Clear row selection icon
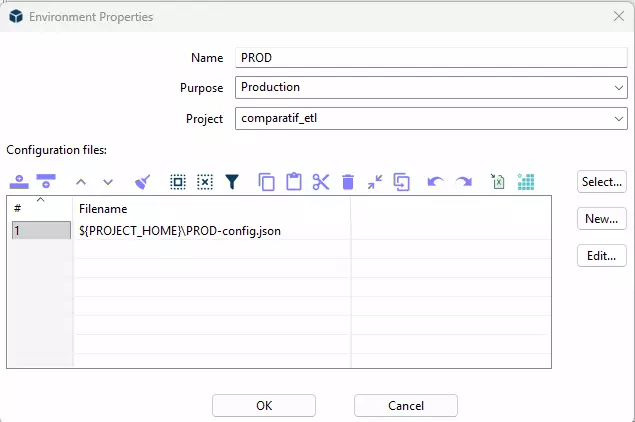Screen dimensions: 635x422 click(205, 182)
